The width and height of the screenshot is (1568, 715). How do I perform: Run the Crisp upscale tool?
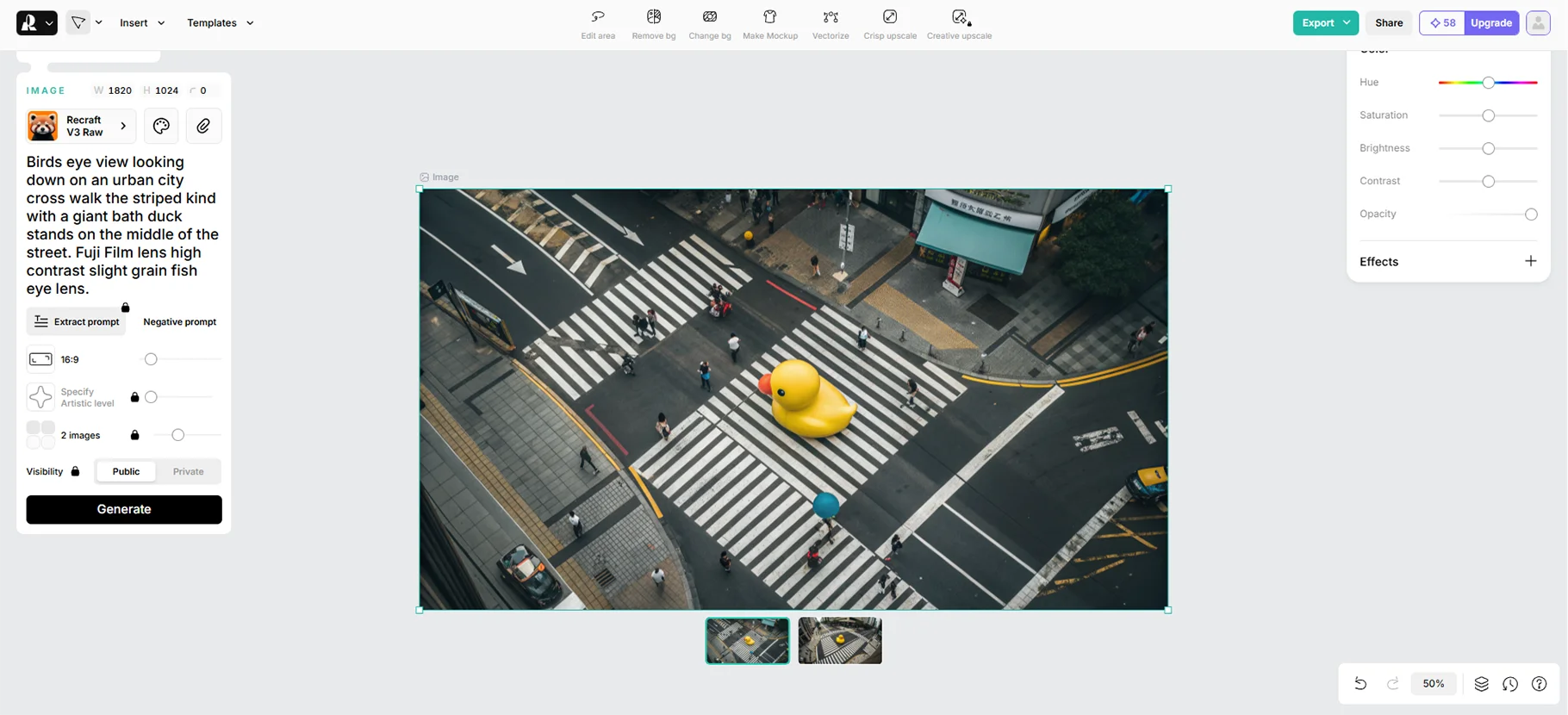pos(890,24)
